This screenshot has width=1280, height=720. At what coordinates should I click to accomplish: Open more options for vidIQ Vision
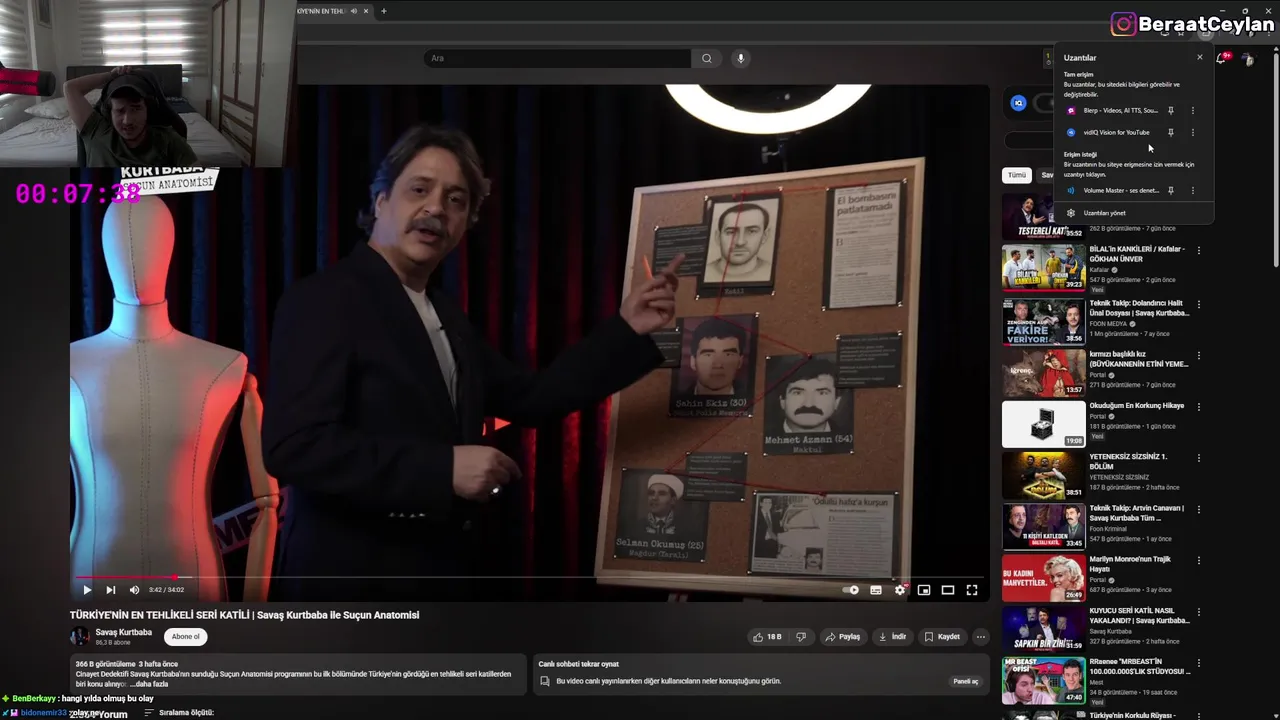click(1192, 132)
